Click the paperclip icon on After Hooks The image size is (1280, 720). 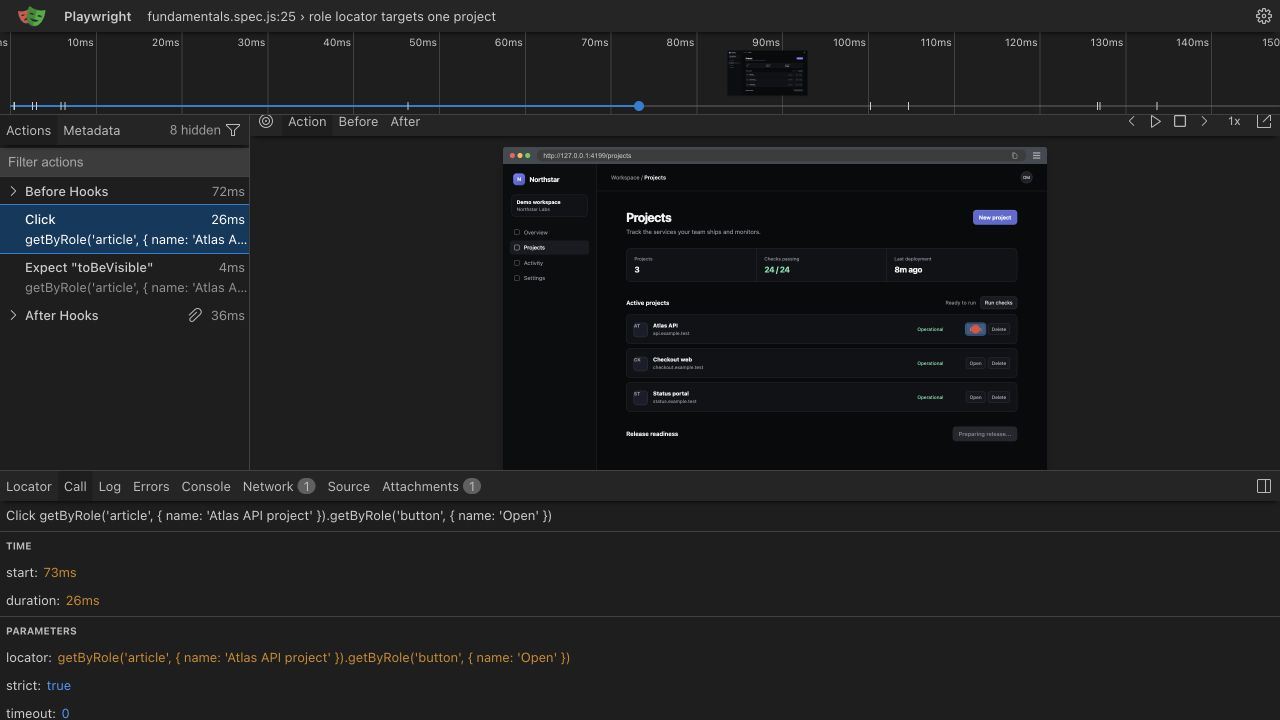click(x=195, y=315)
